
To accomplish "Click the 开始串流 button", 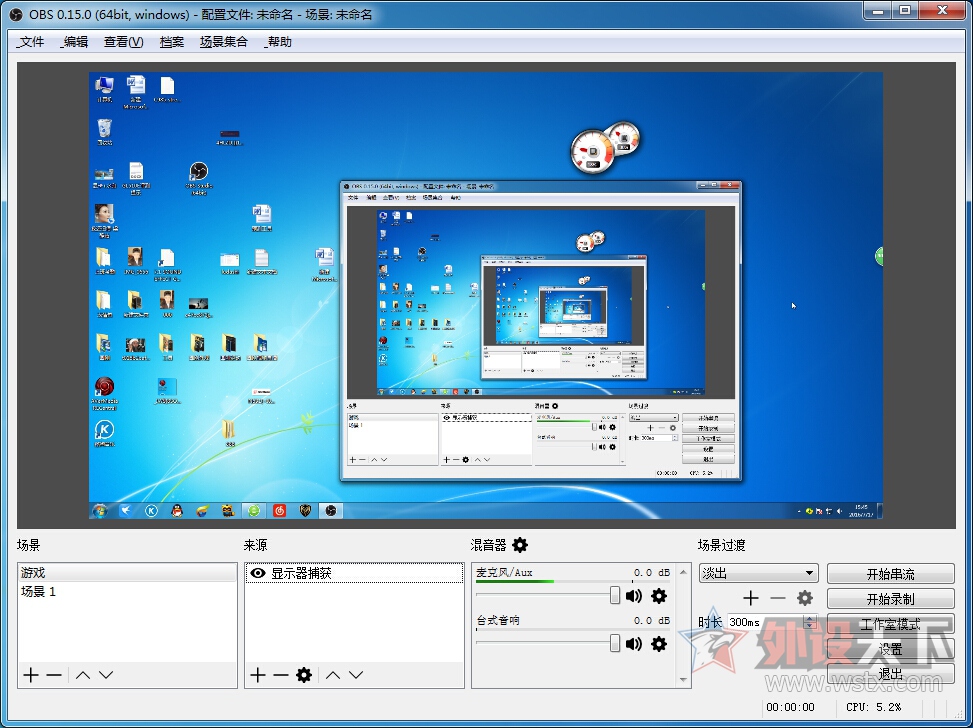I will click(890, 573).
